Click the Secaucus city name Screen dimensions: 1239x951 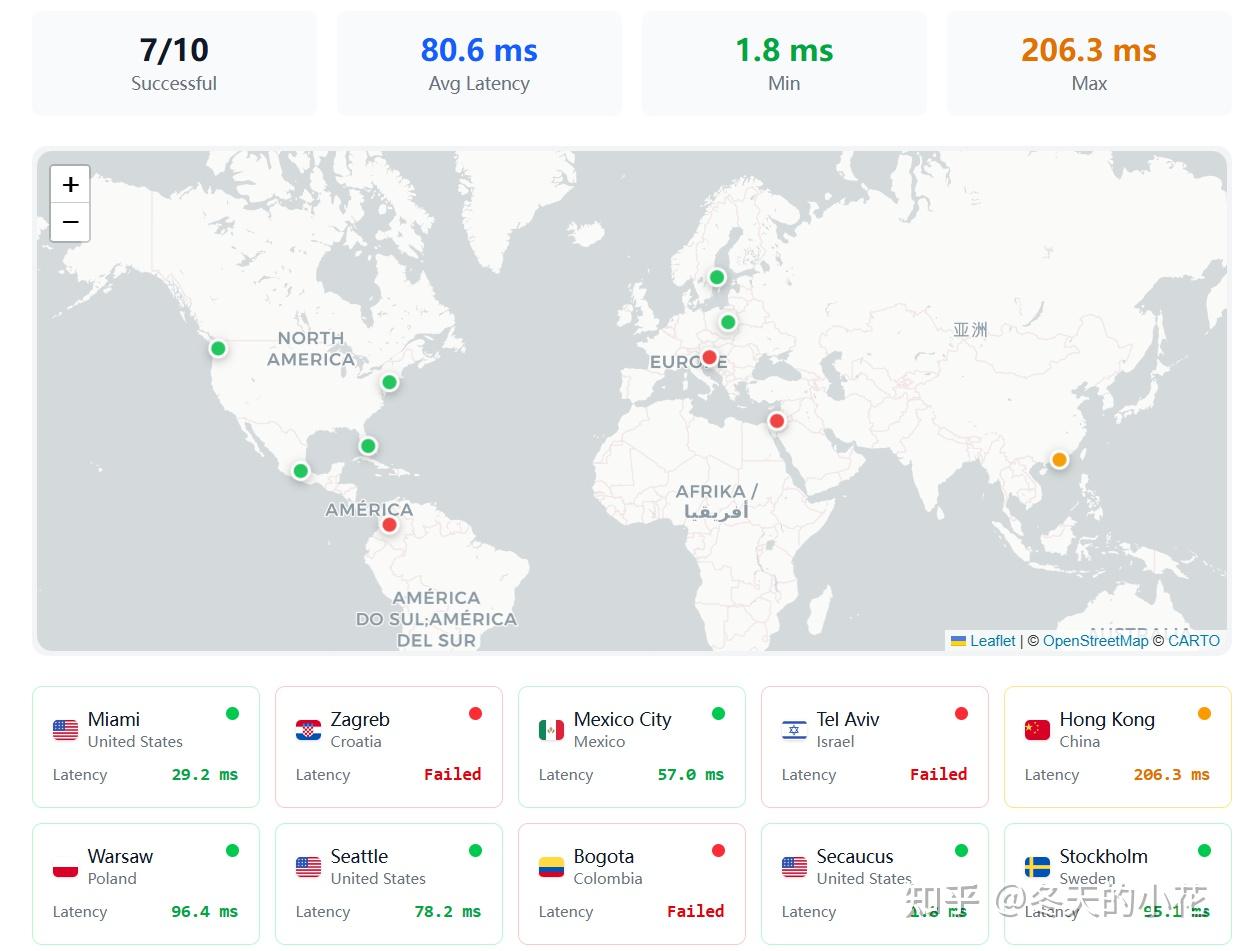click(x=855, y=856)
